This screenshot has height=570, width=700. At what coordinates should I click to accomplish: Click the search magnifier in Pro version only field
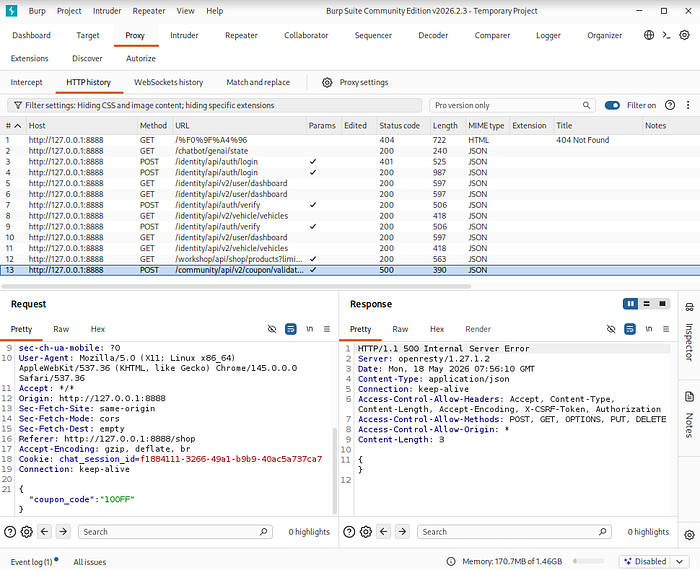586,105
